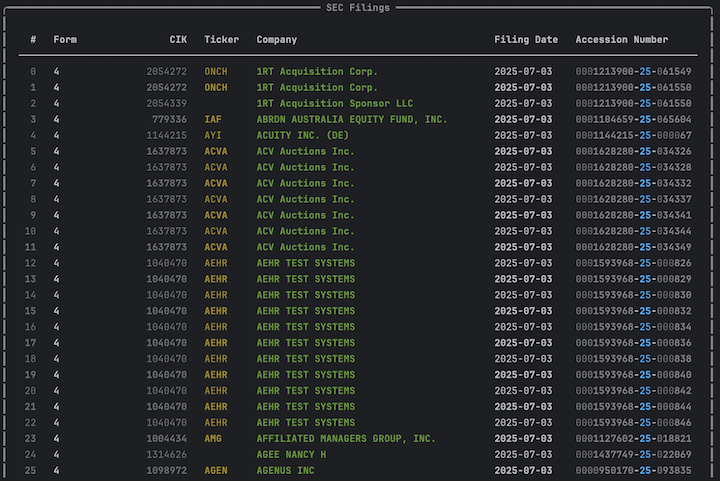
Task: Select 1RT Acquisition Sponsor LLC company name
Action: [x=334, y=103]
